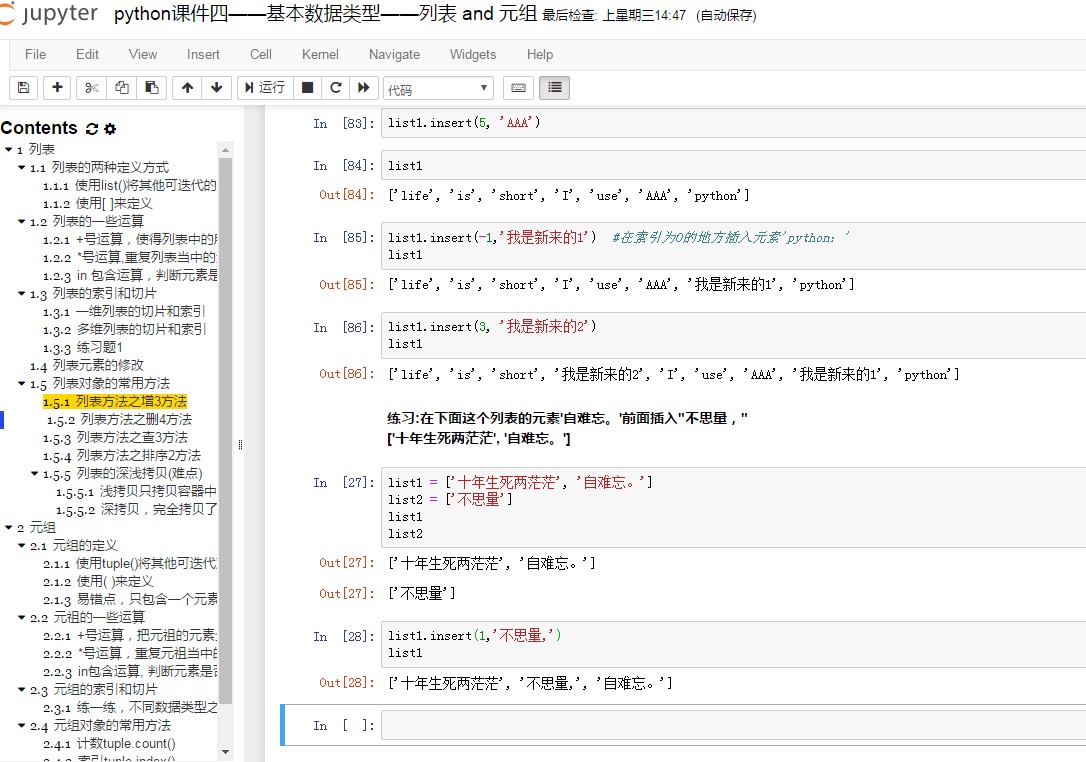Contents panel scroll up arrow
This screenshot has height=762, width=1086.
click(225, 150)
